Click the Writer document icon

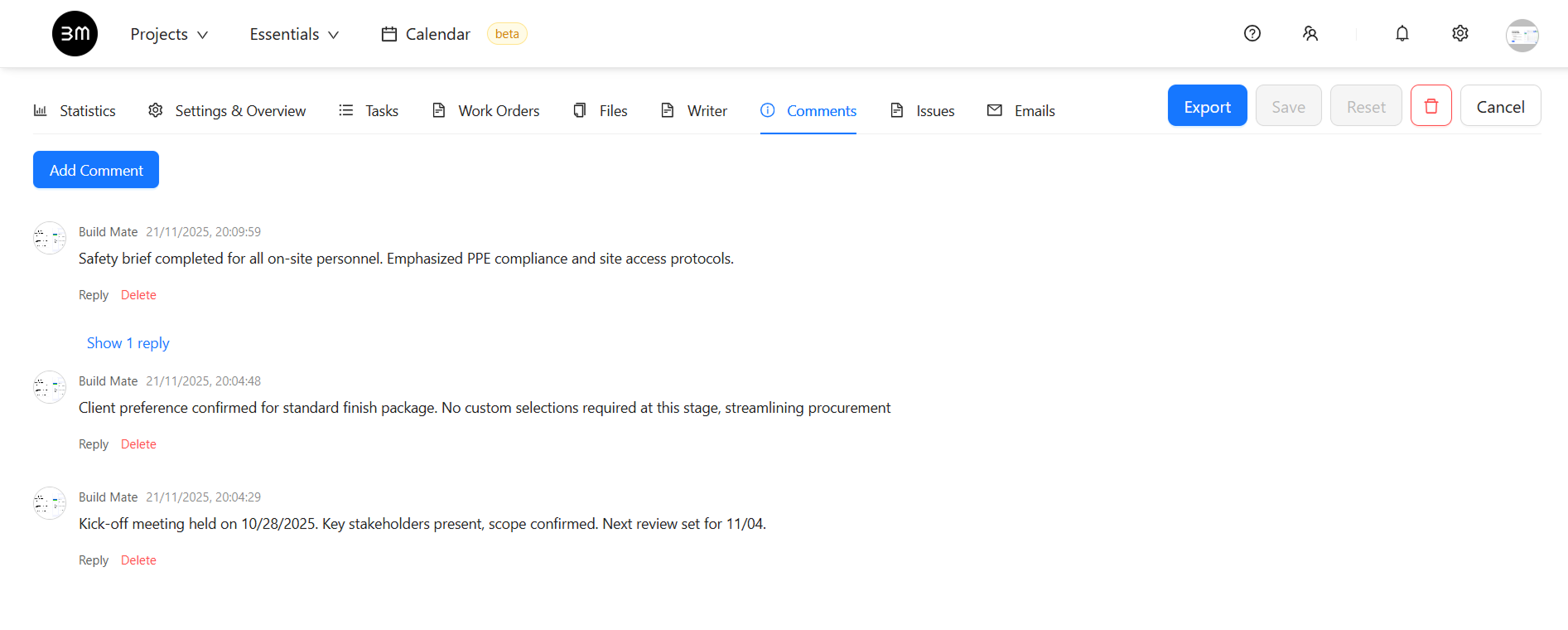click(668, 110)
